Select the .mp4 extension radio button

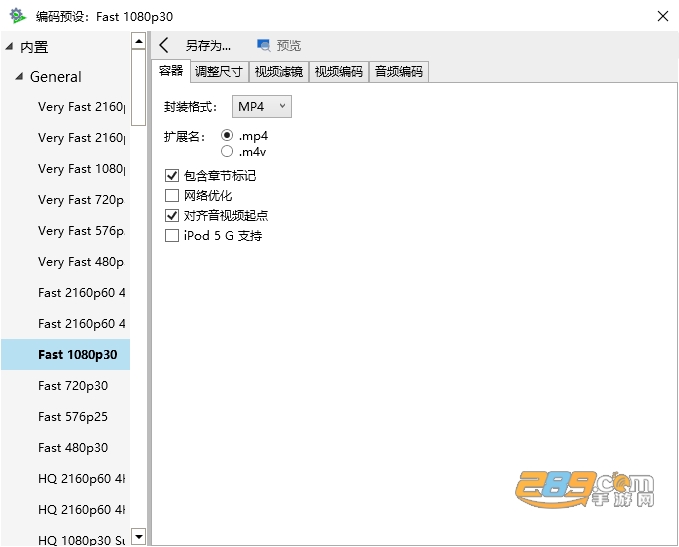click(x=227, y=136)
